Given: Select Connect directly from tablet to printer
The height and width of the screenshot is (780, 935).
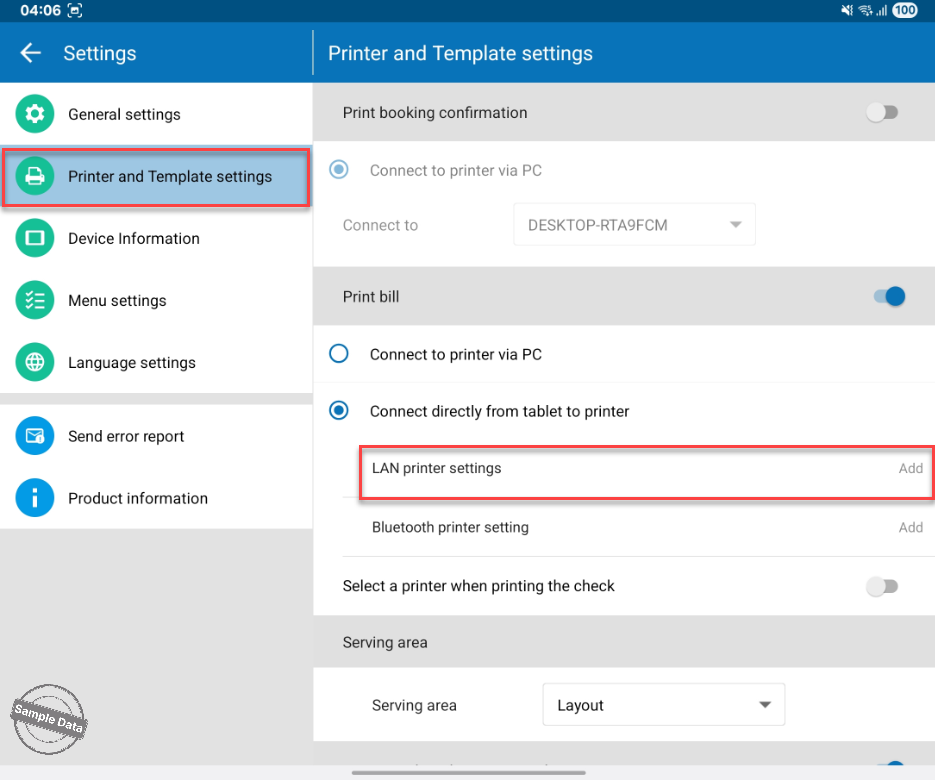Looking at the screenshot, I should 339,411.
